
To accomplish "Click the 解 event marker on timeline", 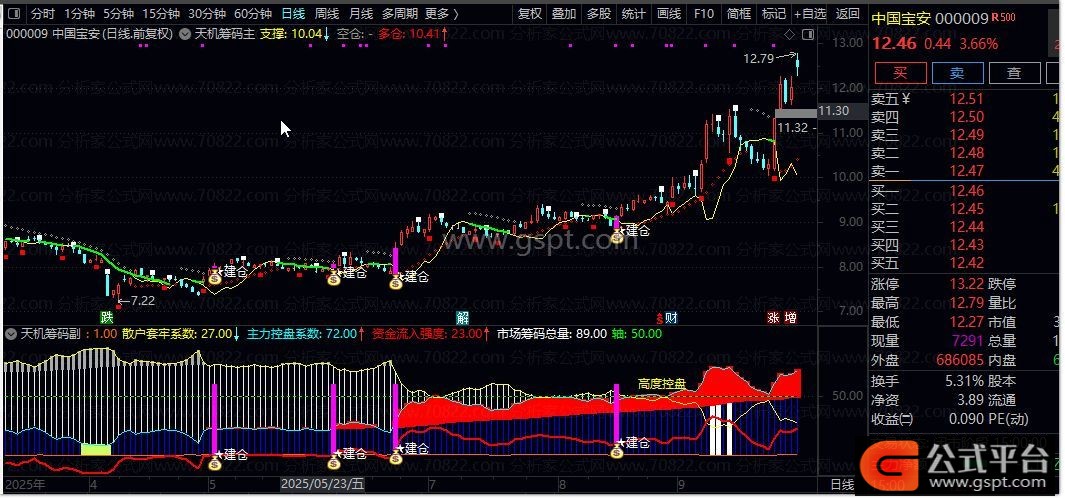I will [462, 317].
